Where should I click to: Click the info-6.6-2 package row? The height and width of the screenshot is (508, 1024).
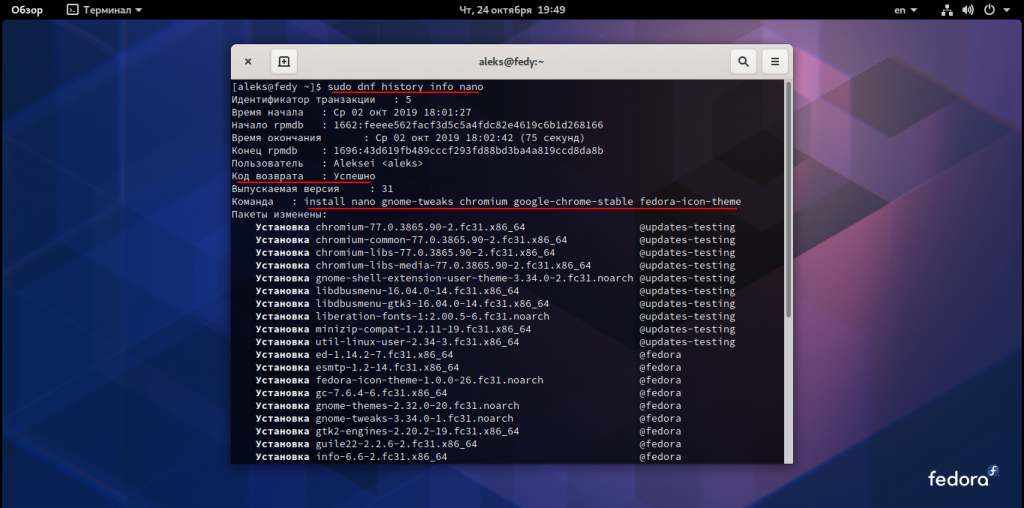pos(468,456)
